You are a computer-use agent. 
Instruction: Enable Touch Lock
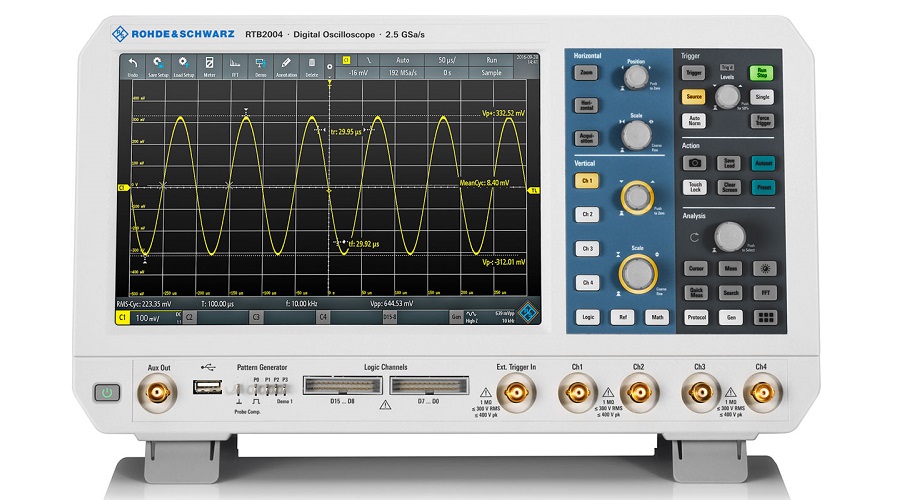(x=693, y=187)
